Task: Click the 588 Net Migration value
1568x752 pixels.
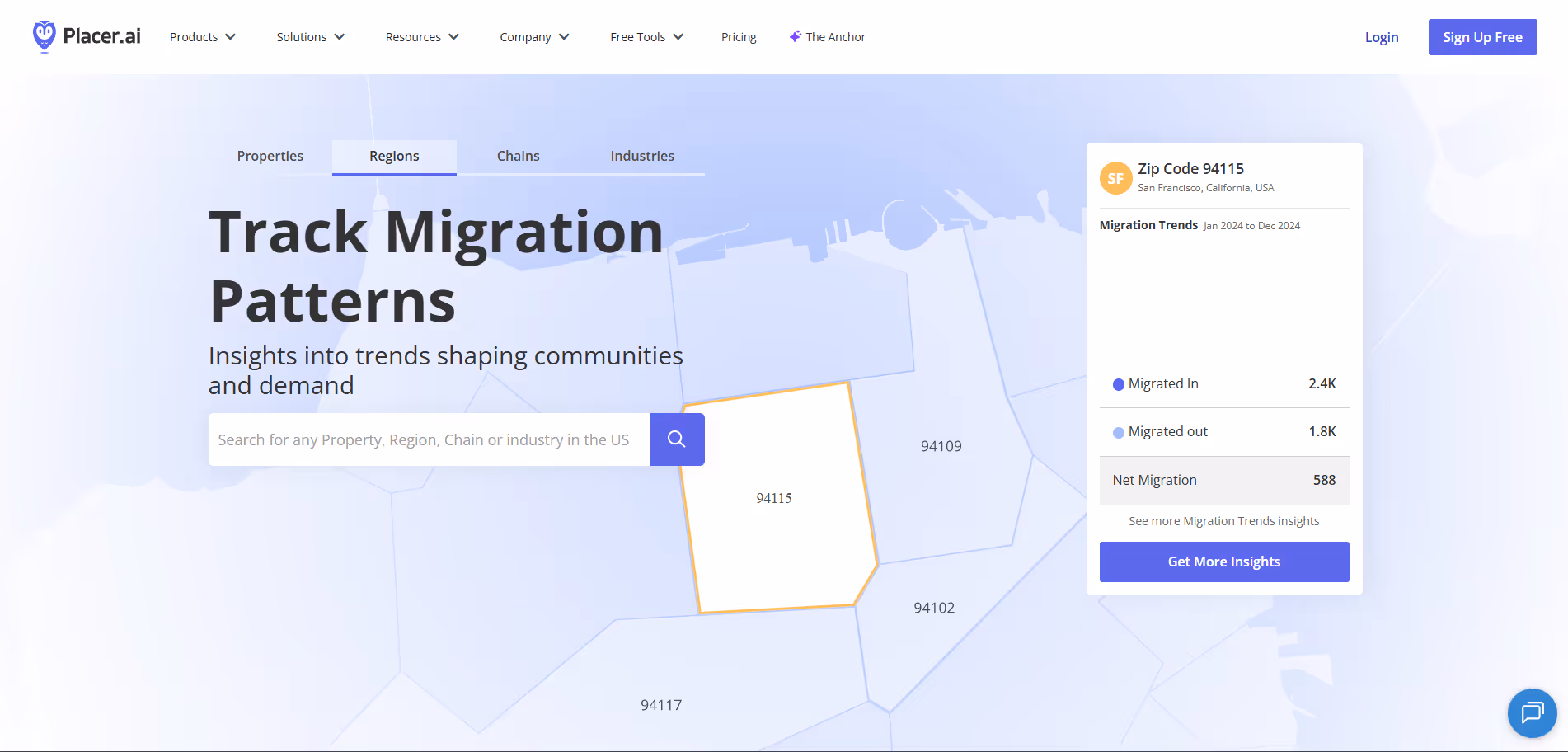Action: pyautogui.click(x=1324, y=480)
